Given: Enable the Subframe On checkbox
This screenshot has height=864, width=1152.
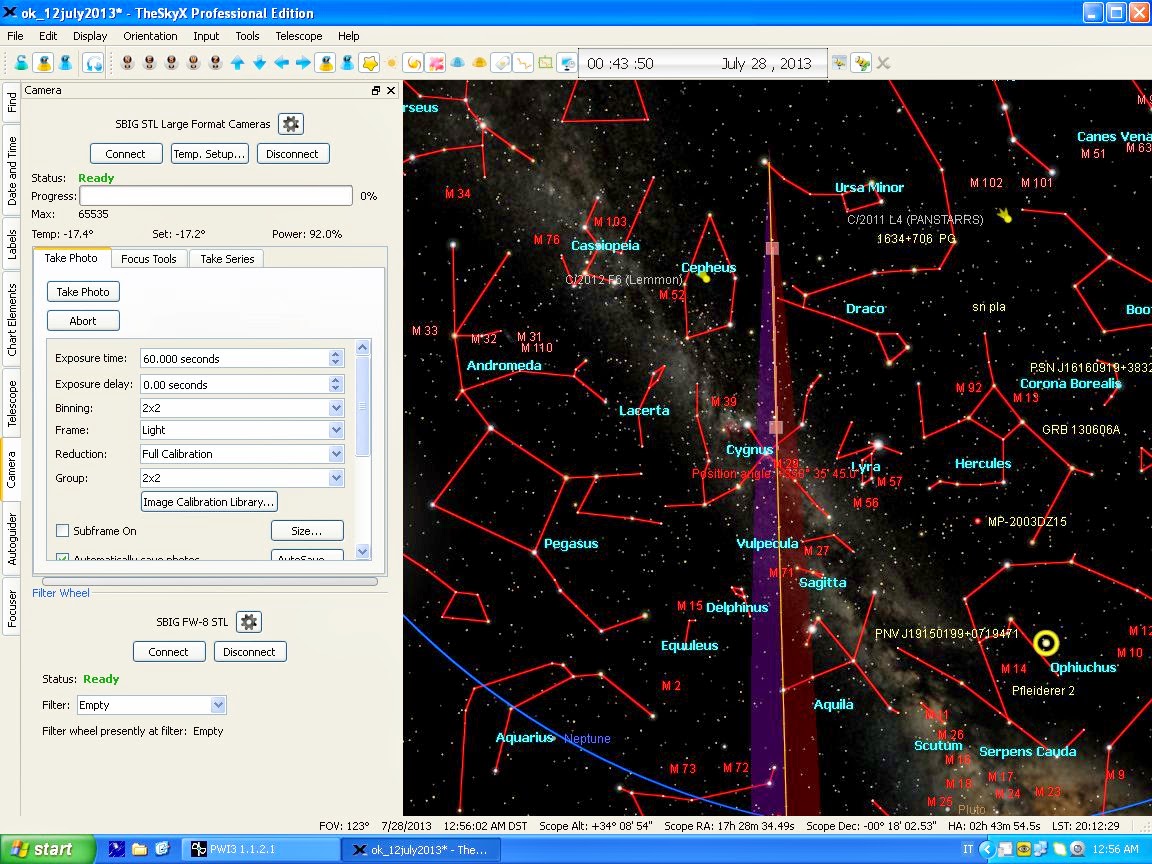Looking at the screenshot, I should coord(63,531).
